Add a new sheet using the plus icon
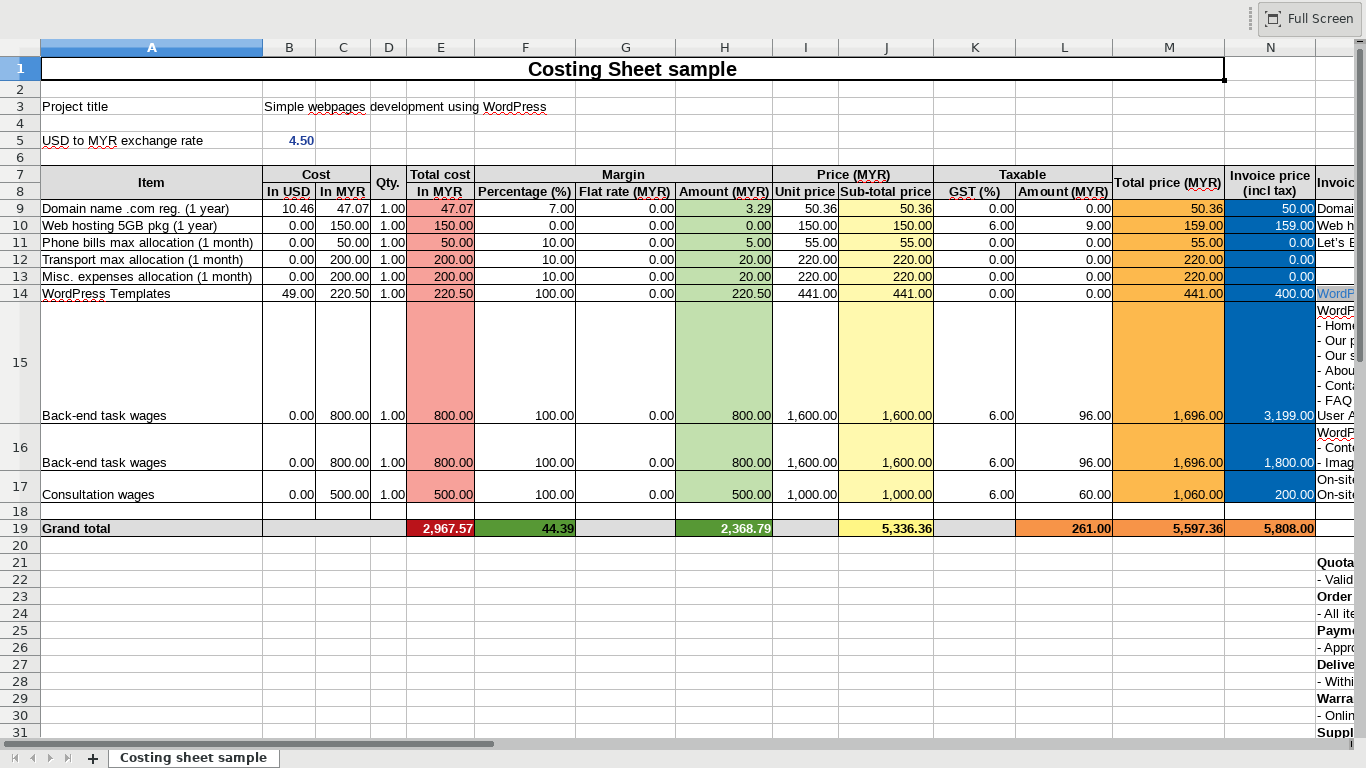The height and width of the screenshot is (768, 1366). pos(92,758)
